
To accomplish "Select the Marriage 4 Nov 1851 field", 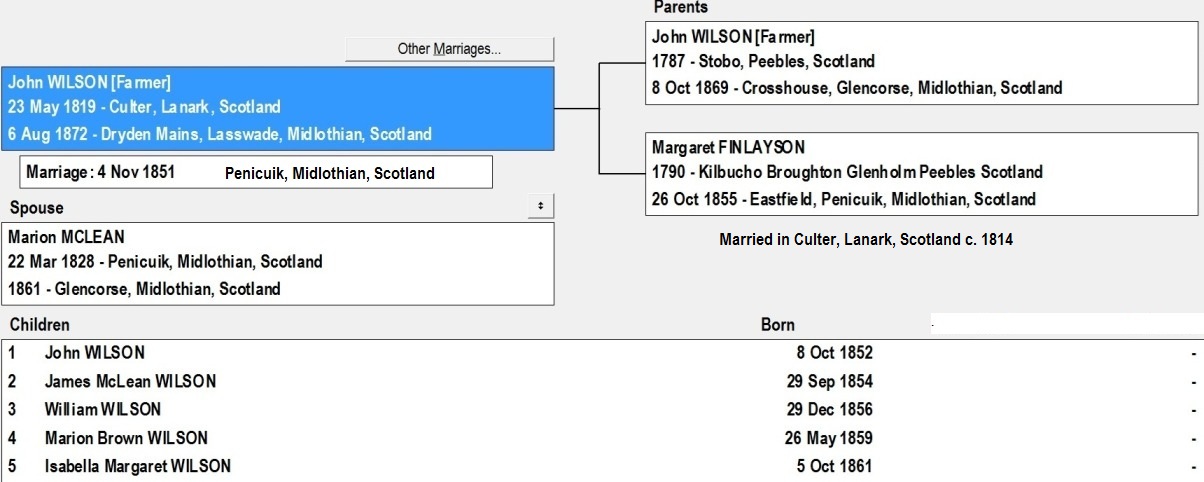I will click(x=101, y=172).
